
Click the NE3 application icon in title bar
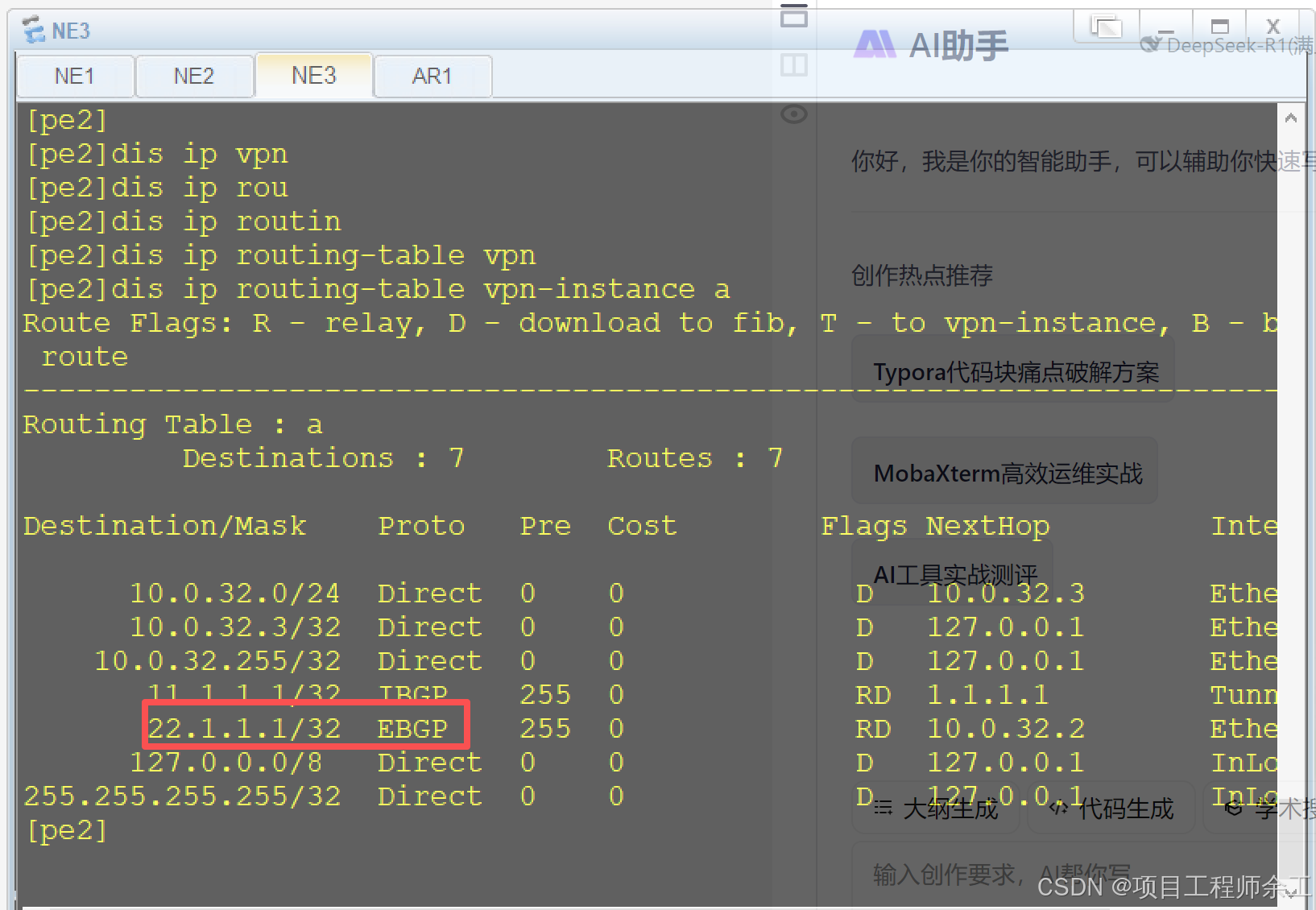[x=34, y=31]
